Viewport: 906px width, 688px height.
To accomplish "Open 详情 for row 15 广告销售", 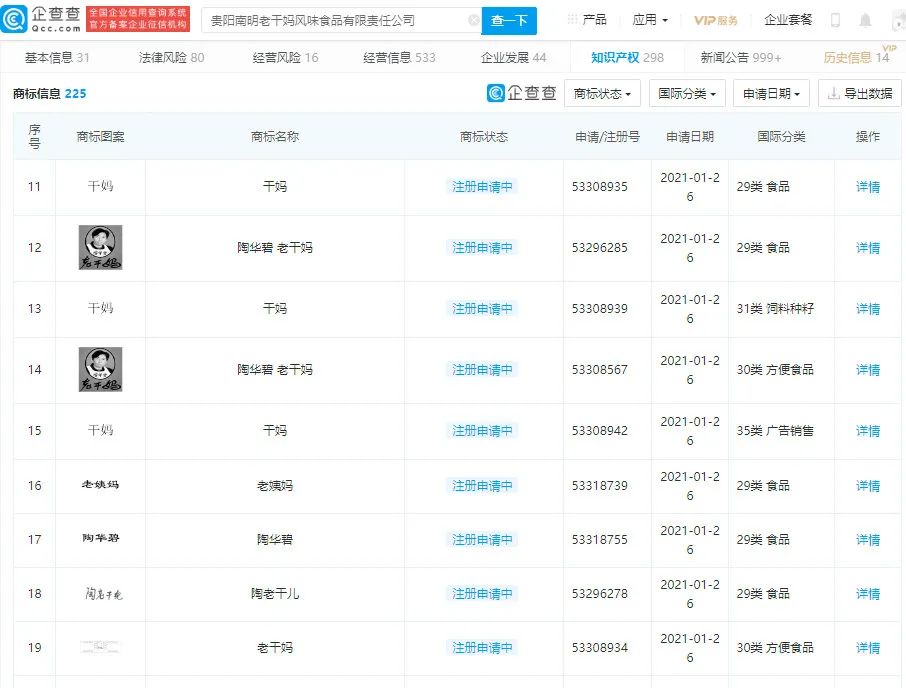I will tap(867, 430).
